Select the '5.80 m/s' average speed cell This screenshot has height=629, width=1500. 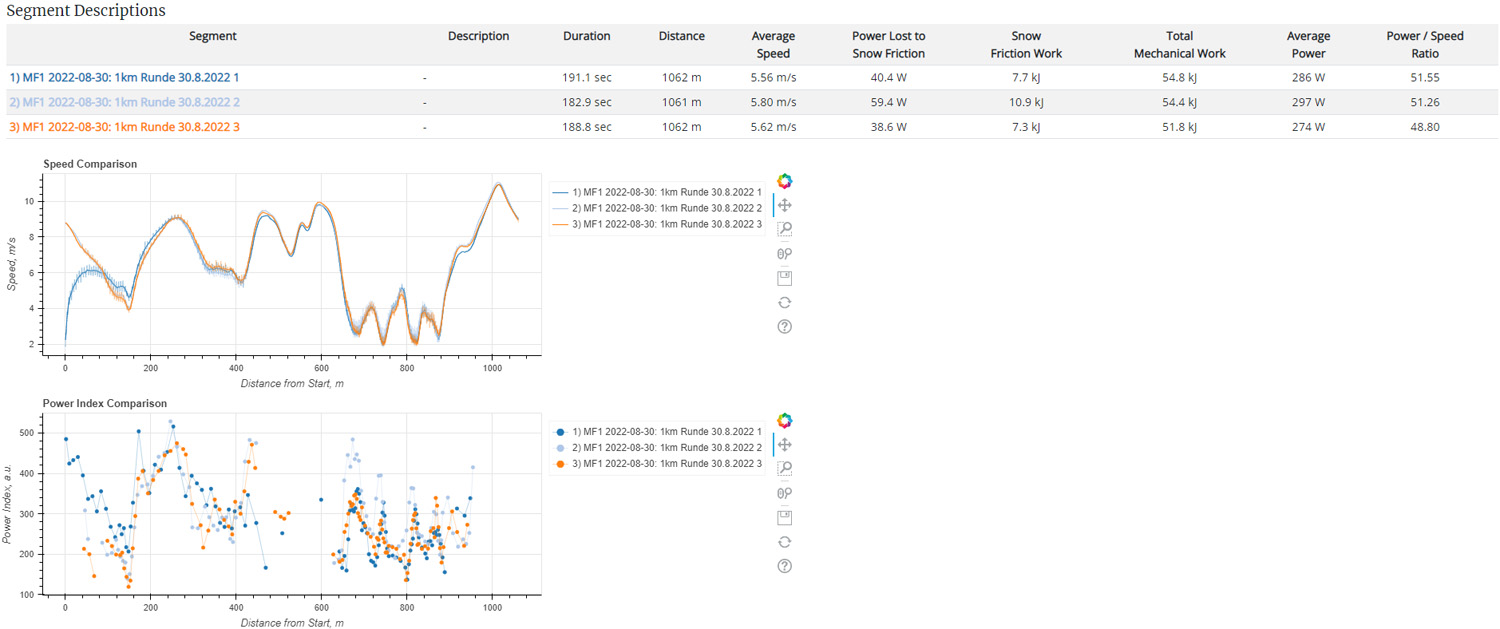tap(773, 102)
